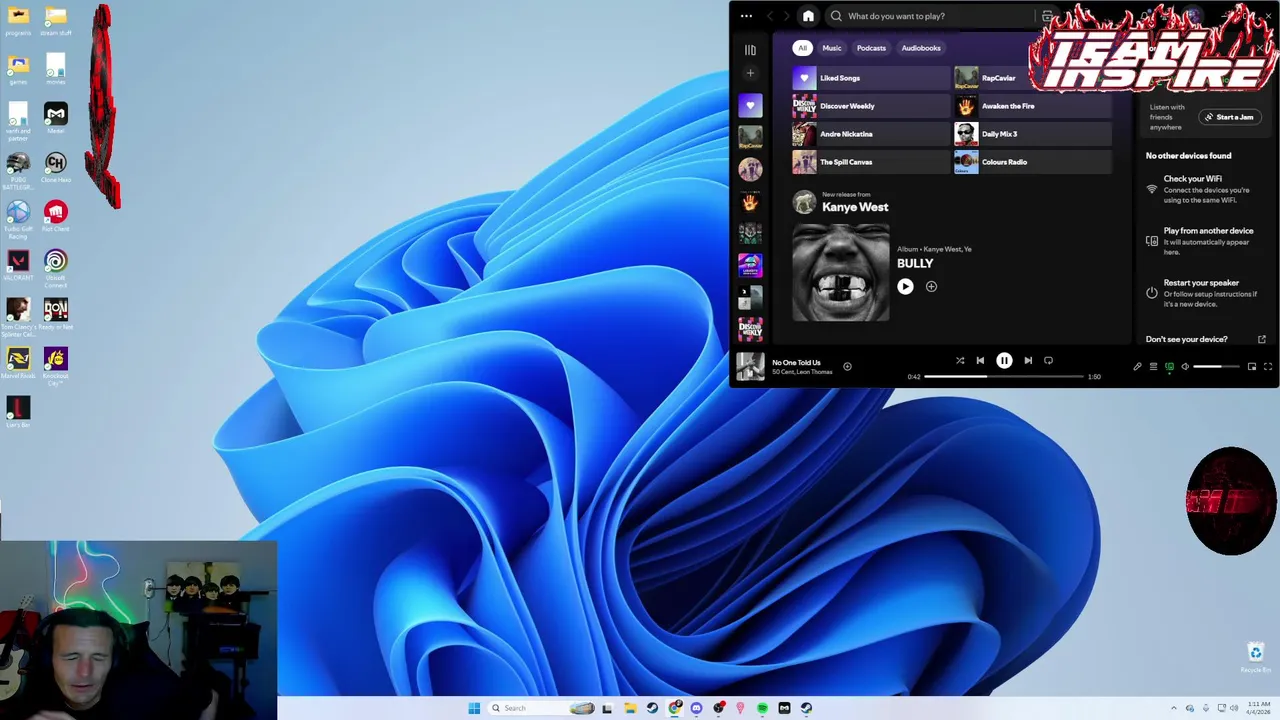This screenshot has width=1280, height=720.
Task: Open the play queue
Action: tap(1153, 367)
